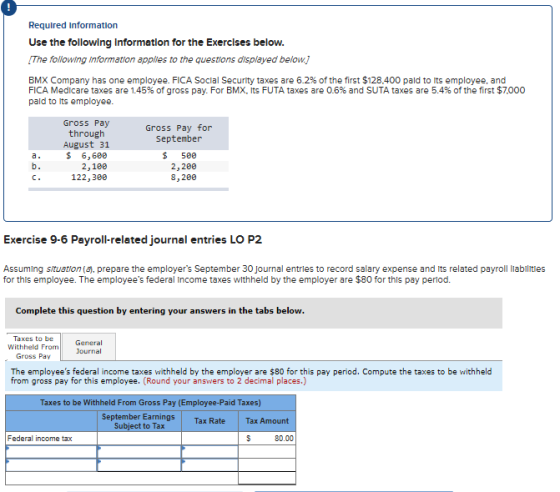Click Exercise 9-6 Payroll-related journal entries heading
560x492 pixels.
point(132,240)
